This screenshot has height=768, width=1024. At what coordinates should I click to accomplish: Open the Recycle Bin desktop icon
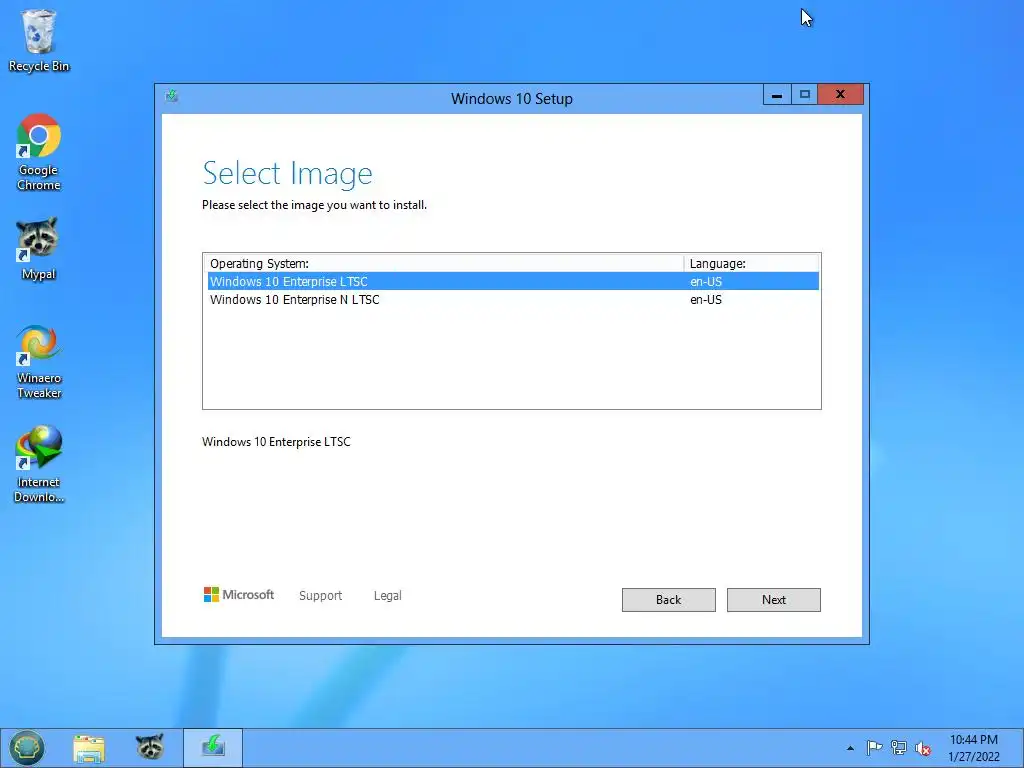[39, 40]
